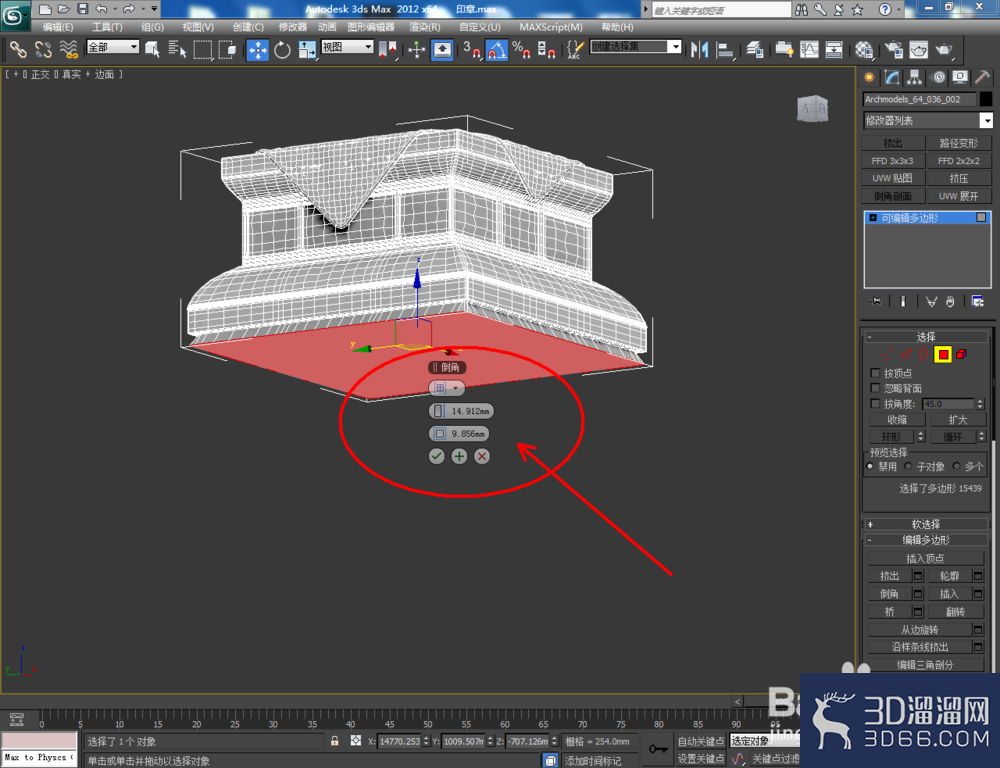Activate the Select and Rotate tool
This screenshot has height=768, width=1000.
(283, 50)
